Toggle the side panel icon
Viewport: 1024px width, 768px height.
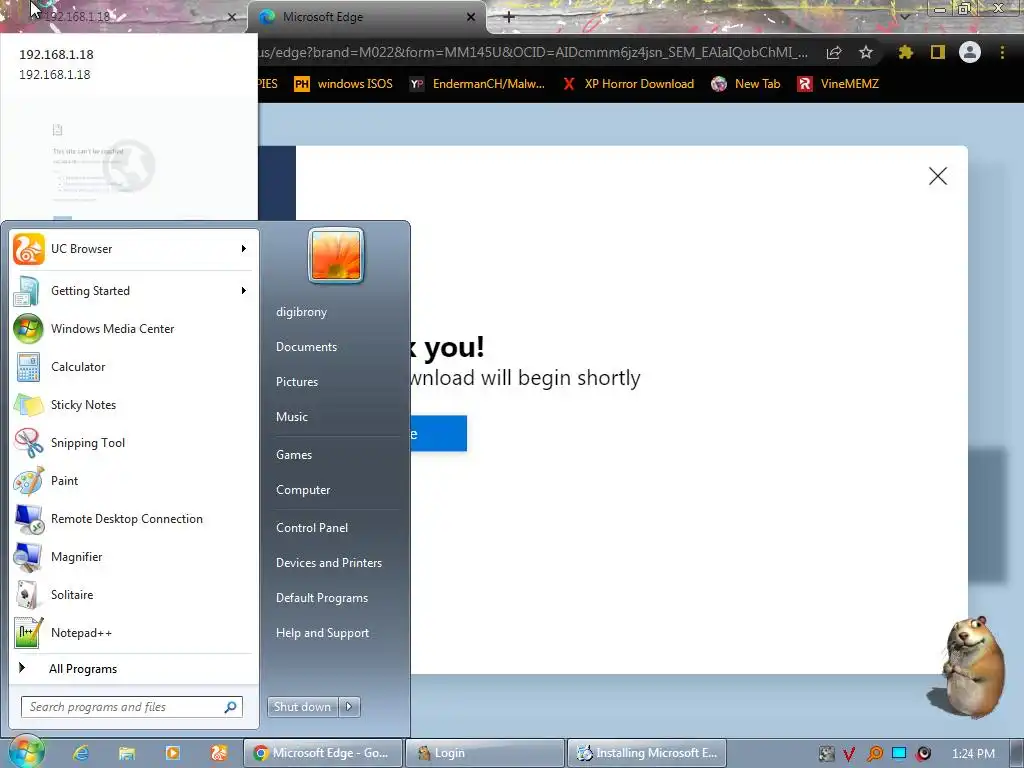tap(938, 52)
